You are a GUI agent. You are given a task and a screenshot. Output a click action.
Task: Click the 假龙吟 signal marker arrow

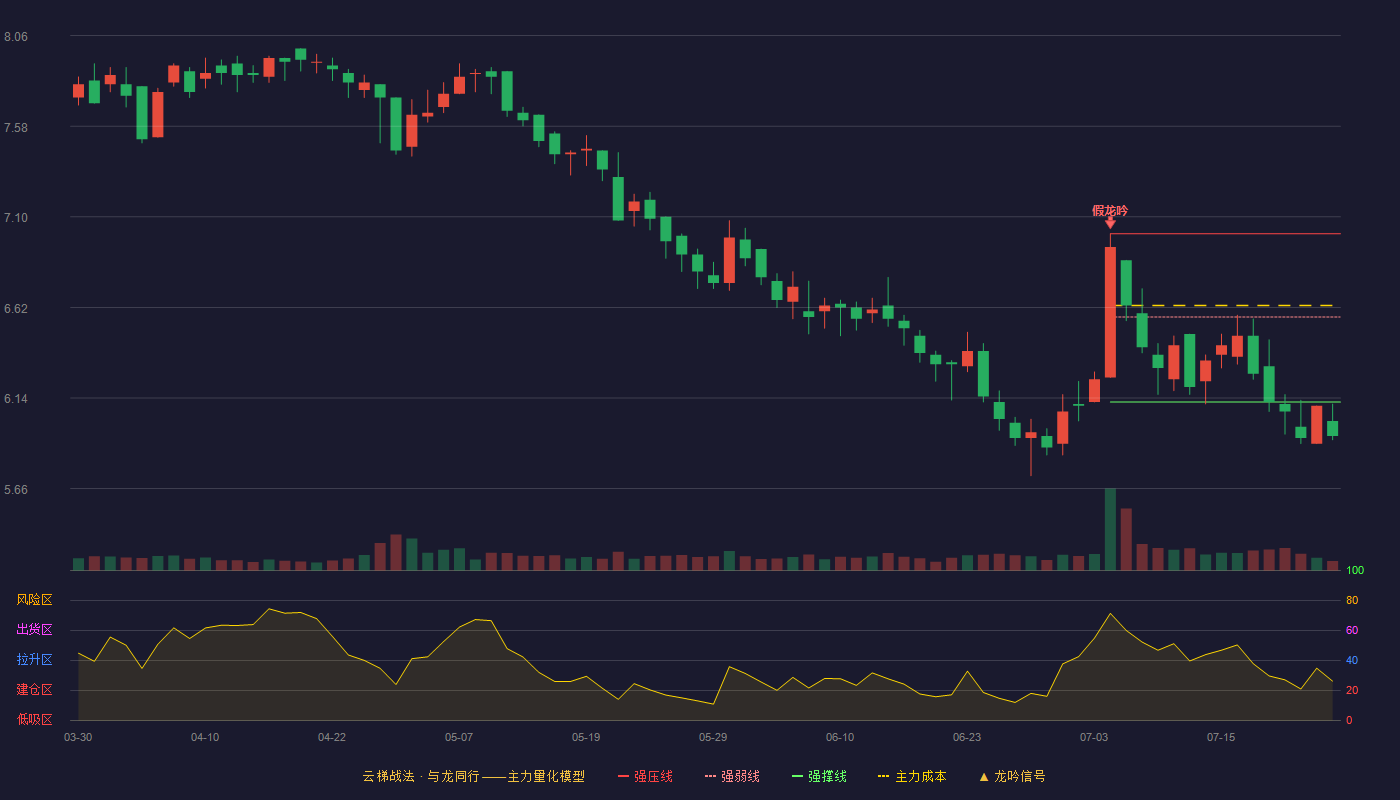point(1110,223)
